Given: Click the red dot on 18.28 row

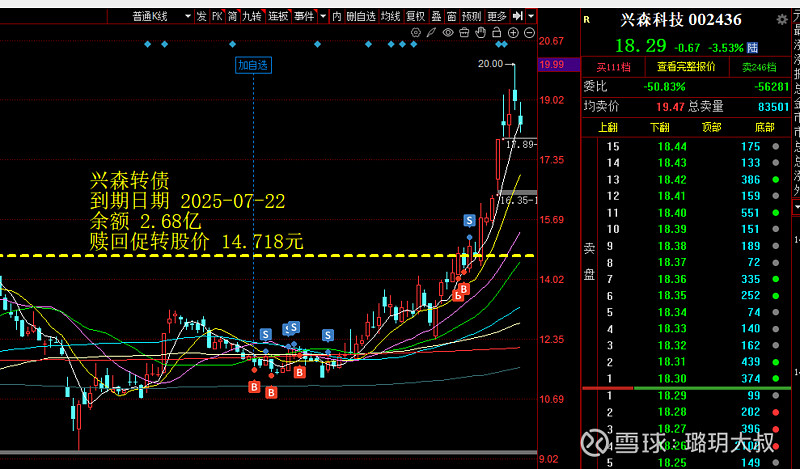Looking at the screenshot, I should (x=776, y=412).
